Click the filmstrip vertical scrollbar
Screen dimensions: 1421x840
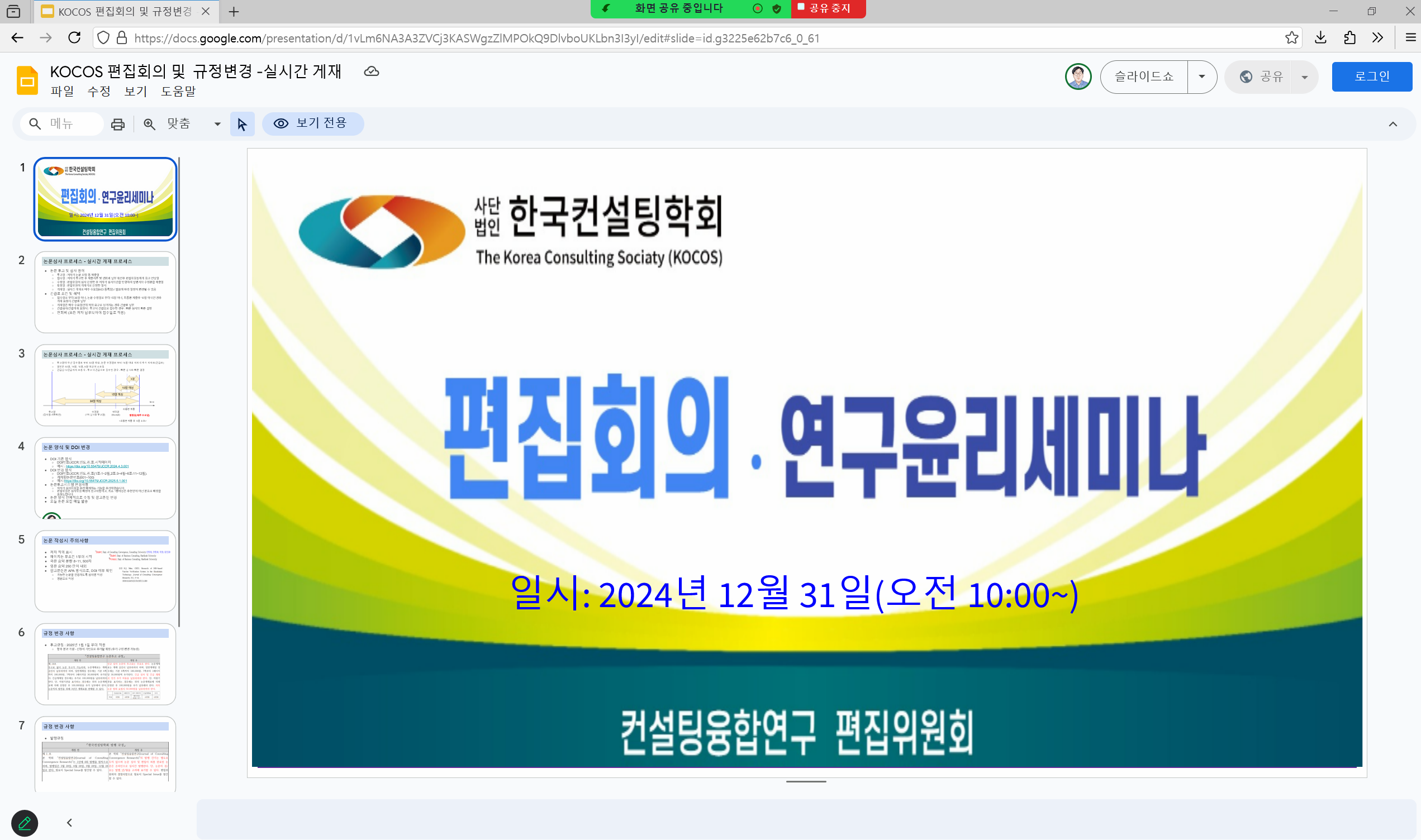[x=179, y=392]
